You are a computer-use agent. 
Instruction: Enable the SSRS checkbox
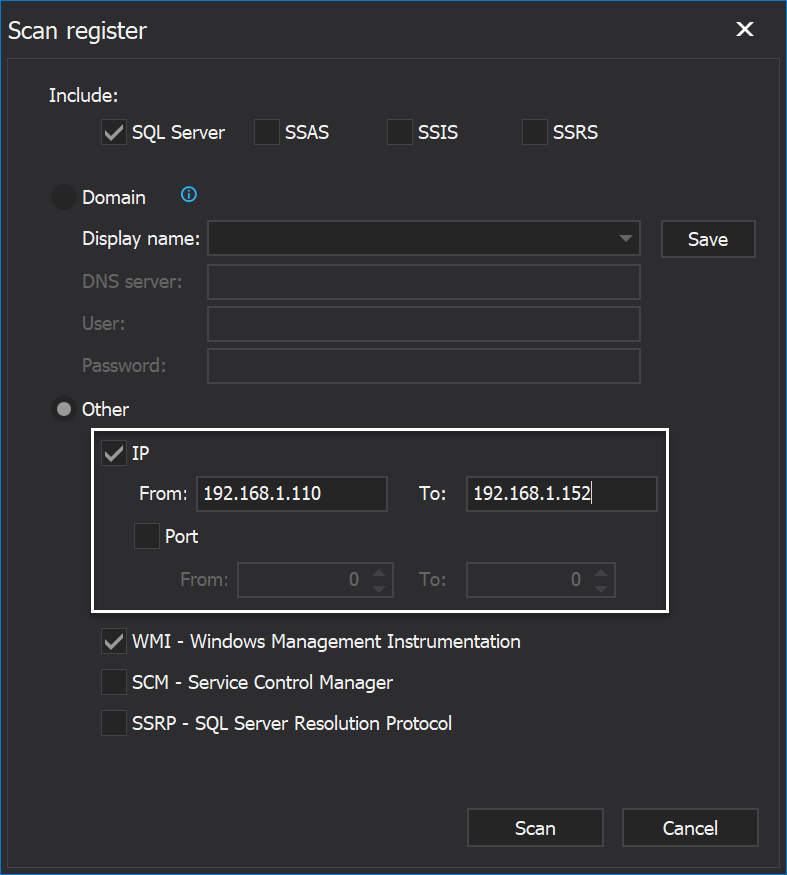[535, 132]
